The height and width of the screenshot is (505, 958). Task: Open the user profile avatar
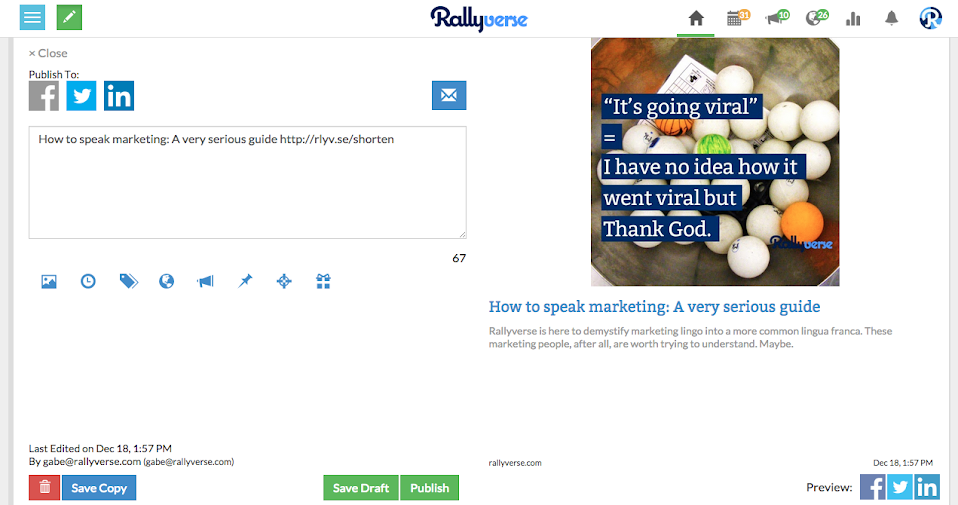click(931, 18)
